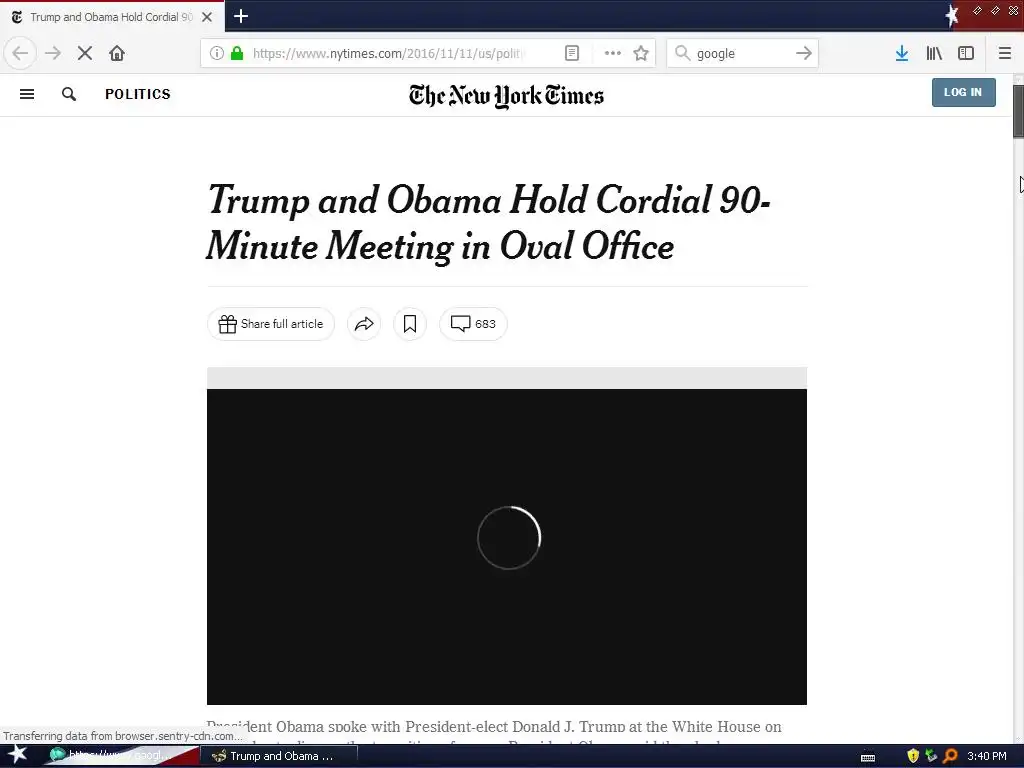Toggle Firefox reader view

pyautogui.click(x=572, y=53)
